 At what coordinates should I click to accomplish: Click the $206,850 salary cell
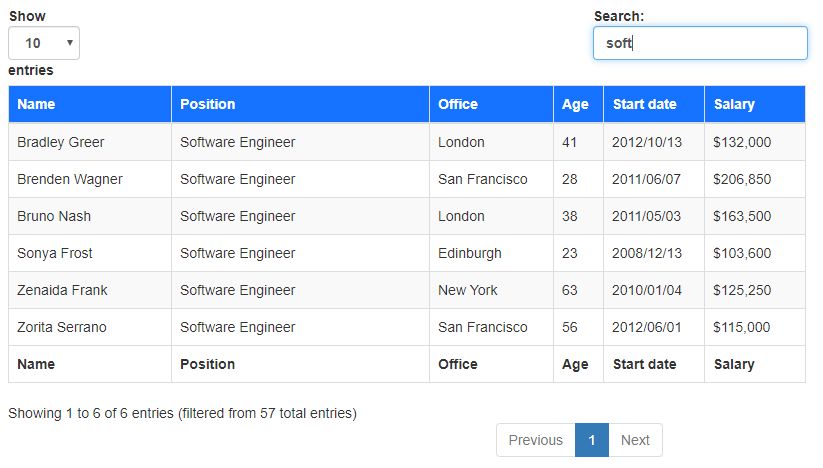742,179
